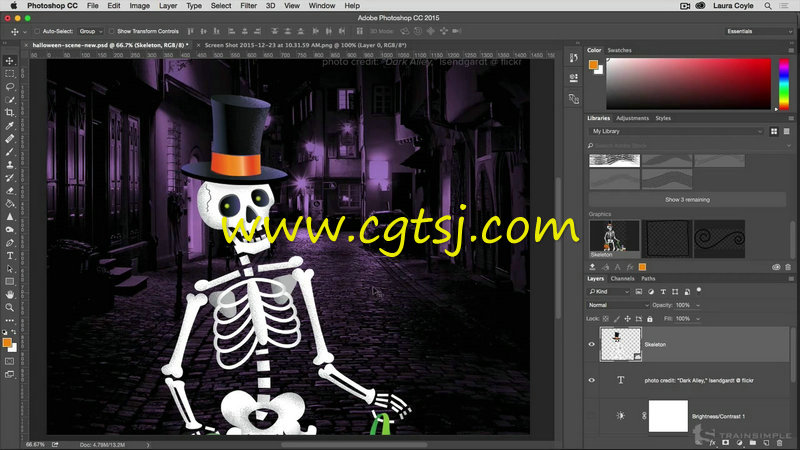Open the Opacity slider dropdown
This screenshot has width=800, height=450.
pyautogui.click(x=698, y=305)
